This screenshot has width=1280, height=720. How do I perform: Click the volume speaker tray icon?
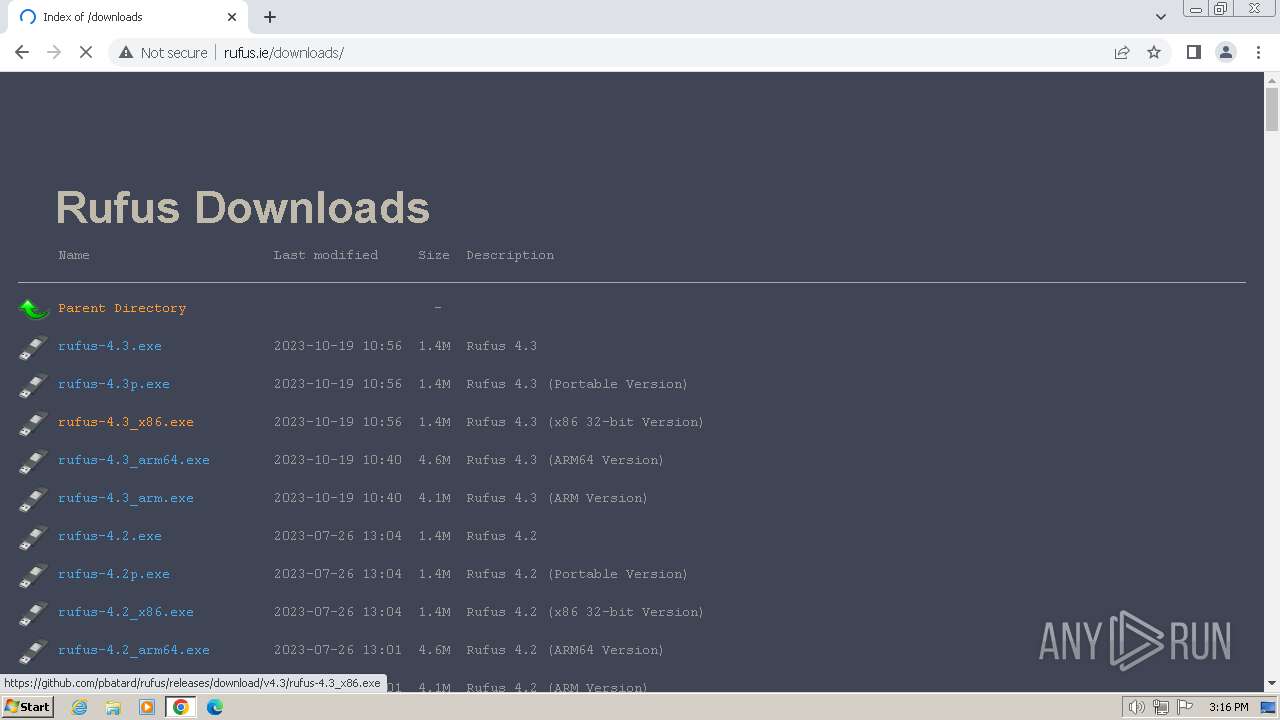coord(1137,707)
